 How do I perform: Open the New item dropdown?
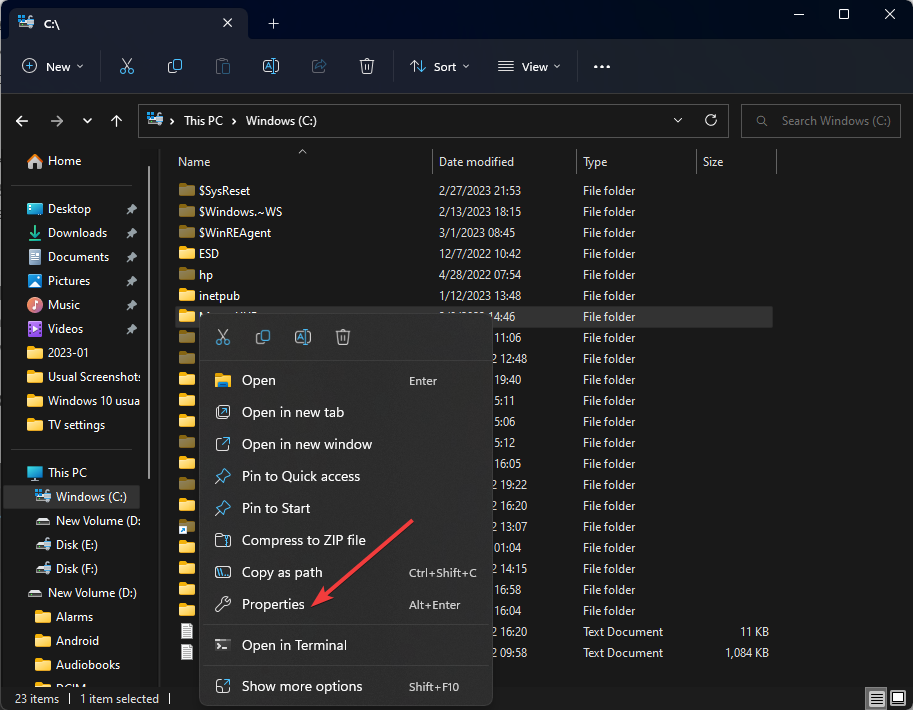coord(53,67)
